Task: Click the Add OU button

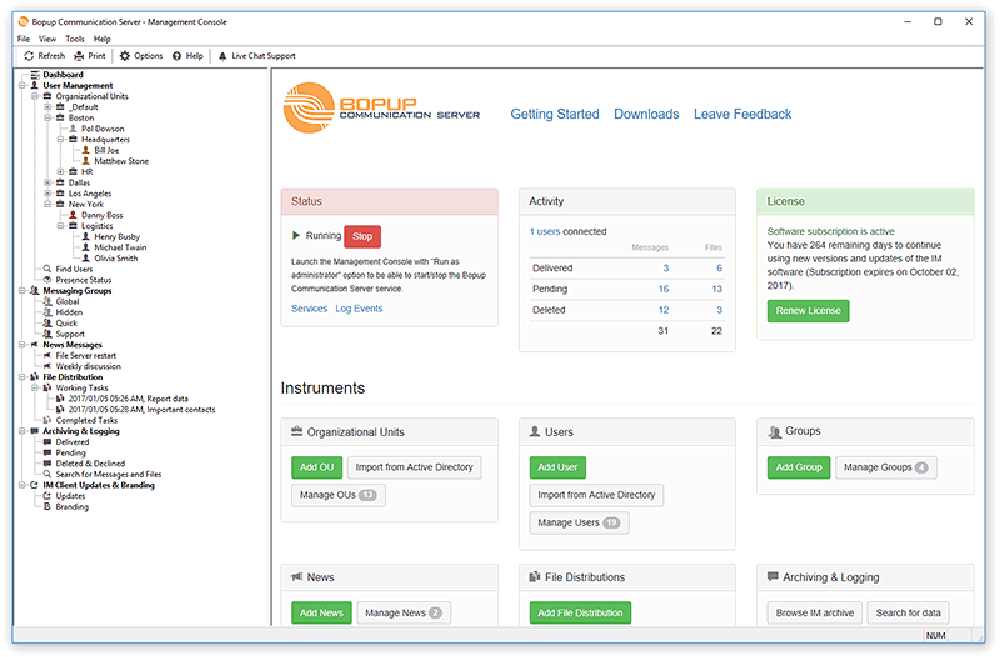Action: click(317, 467)
